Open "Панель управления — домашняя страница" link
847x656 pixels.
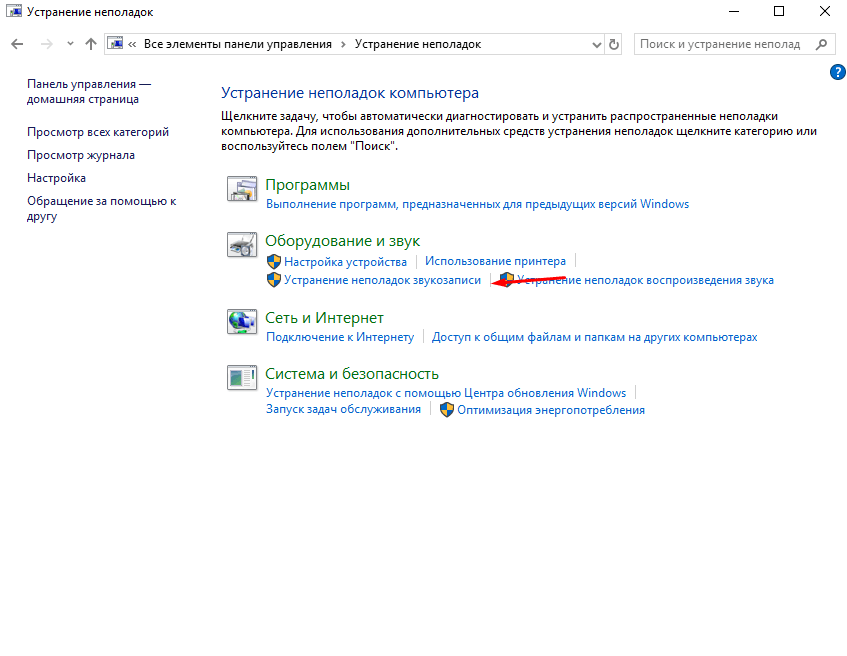tap(89, 91)
